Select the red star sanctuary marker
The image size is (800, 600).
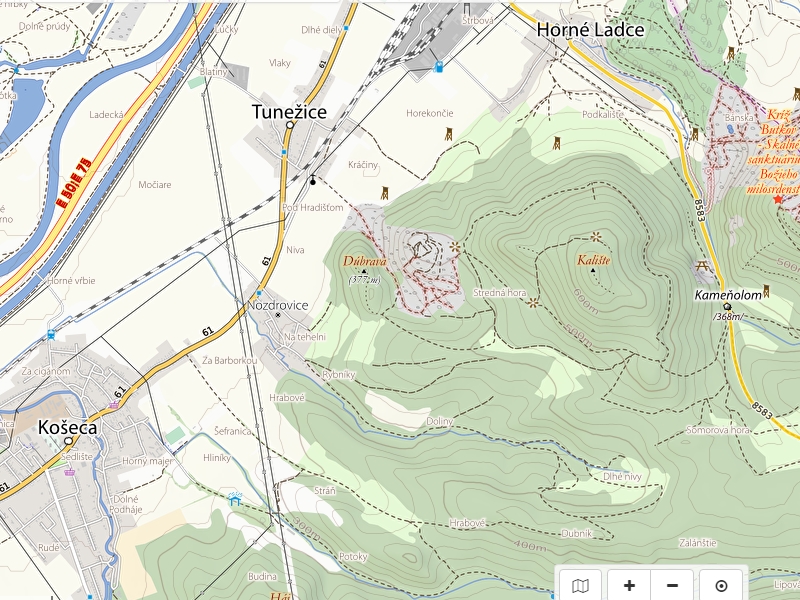click(778, 199)
